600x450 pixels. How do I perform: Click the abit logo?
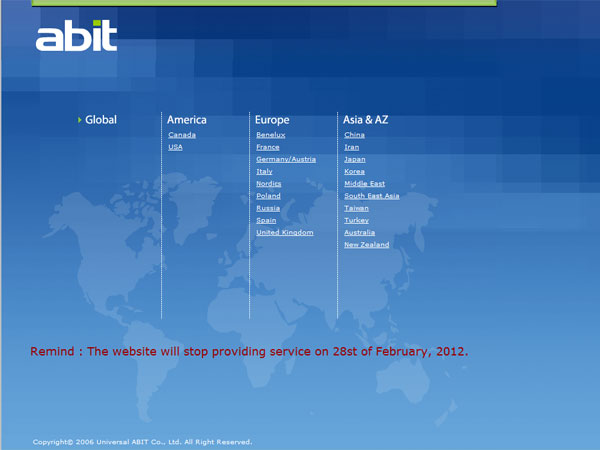click(x=76, y=36)
